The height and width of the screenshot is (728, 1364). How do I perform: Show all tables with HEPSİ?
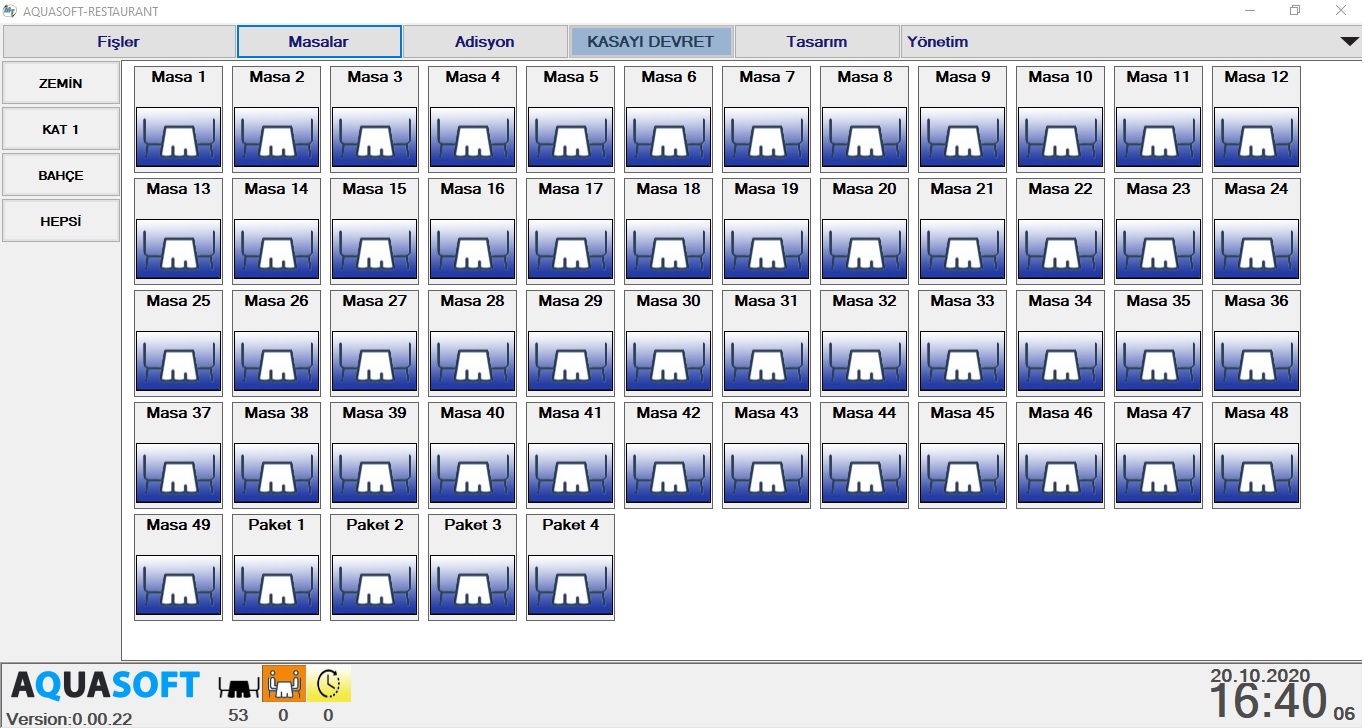61,221
